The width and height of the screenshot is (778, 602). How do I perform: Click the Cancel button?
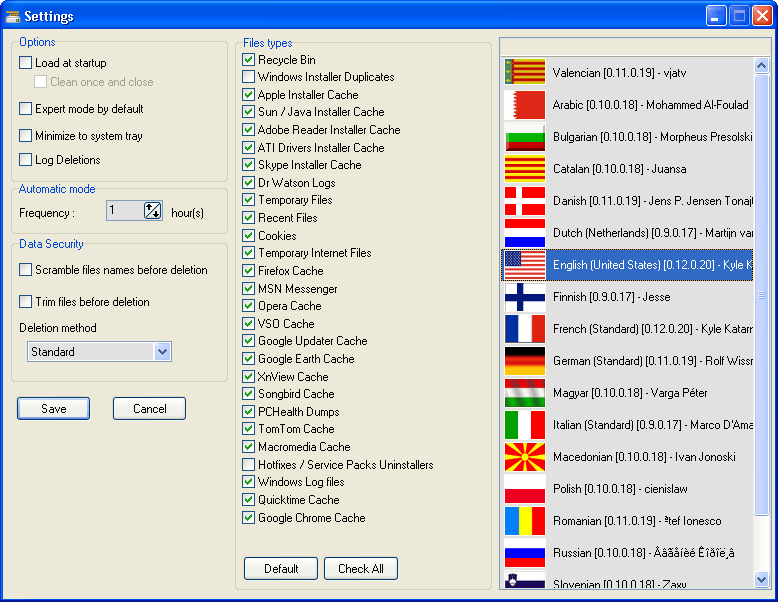149,408
